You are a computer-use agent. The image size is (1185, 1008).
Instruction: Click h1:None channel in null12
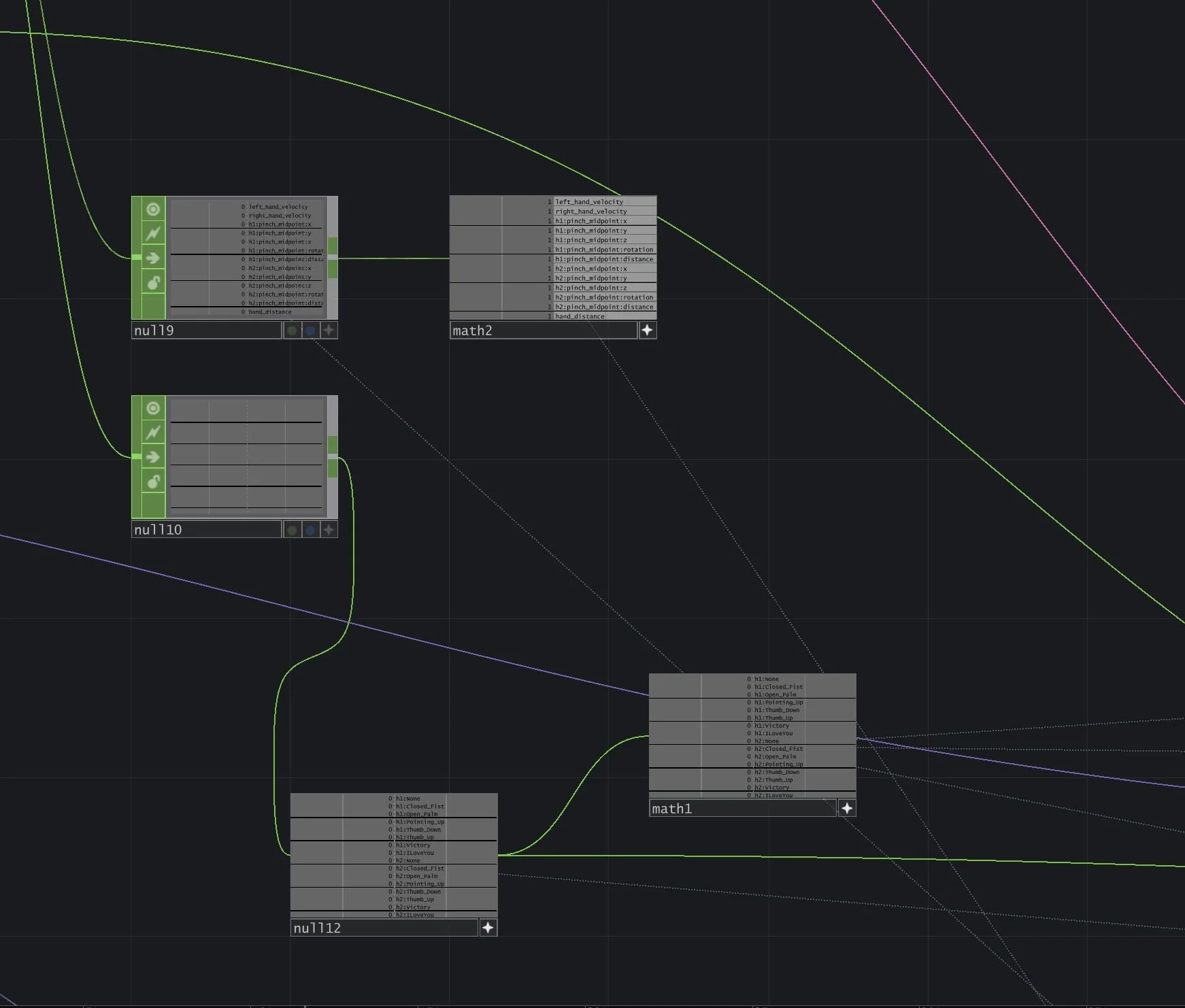(408, 799)
